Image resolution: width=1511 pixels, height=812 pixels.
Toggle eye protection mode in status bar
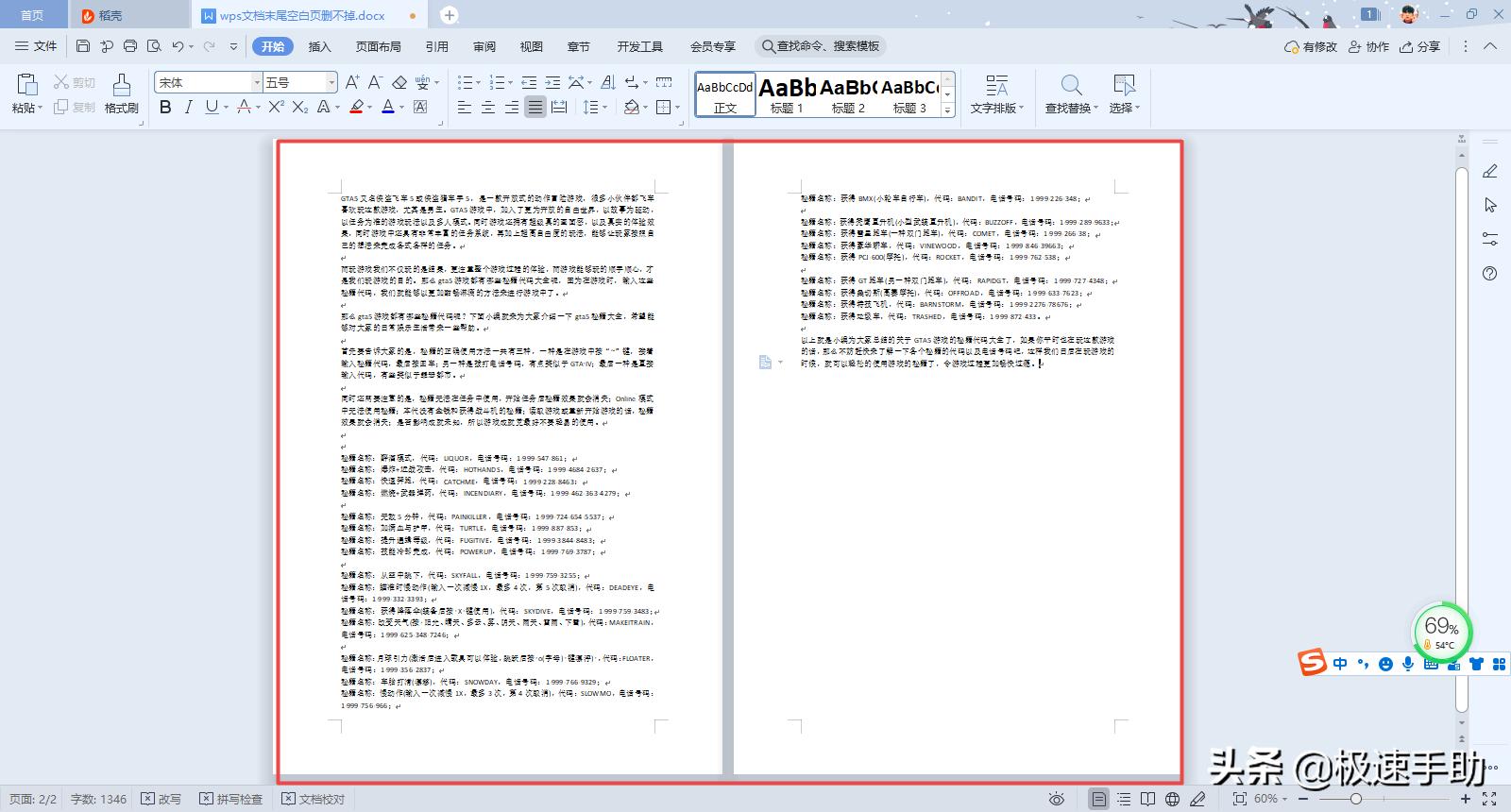click(1057, 799)
